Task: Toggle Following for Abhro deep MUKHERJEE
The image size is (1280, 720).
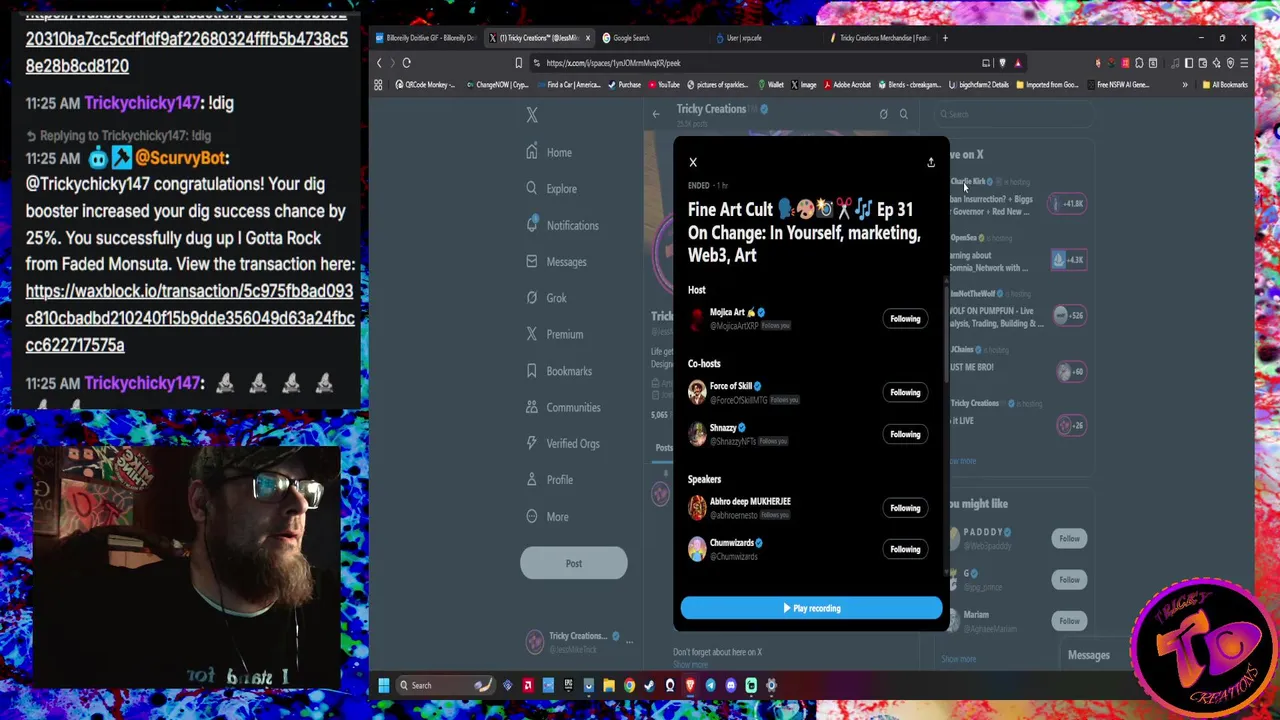Action: [905, 508]
